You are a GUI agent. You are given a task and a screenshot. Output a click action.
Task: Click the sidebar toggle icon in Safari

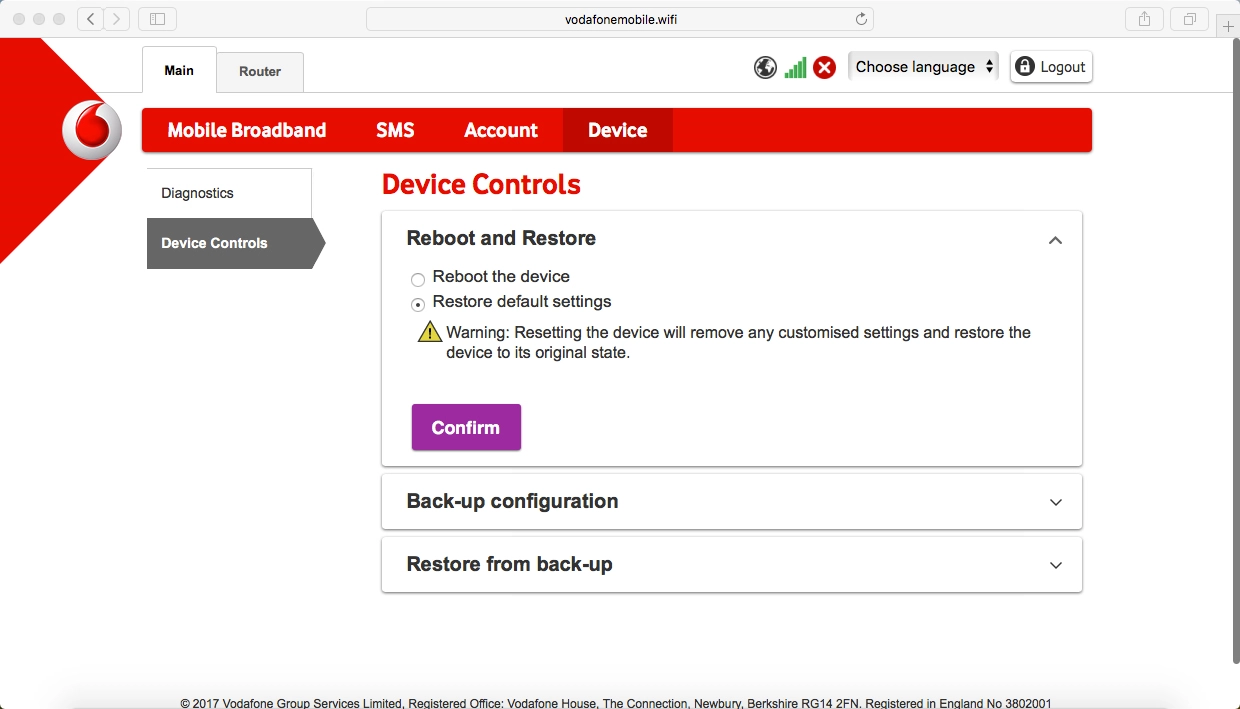coord(156,18)
